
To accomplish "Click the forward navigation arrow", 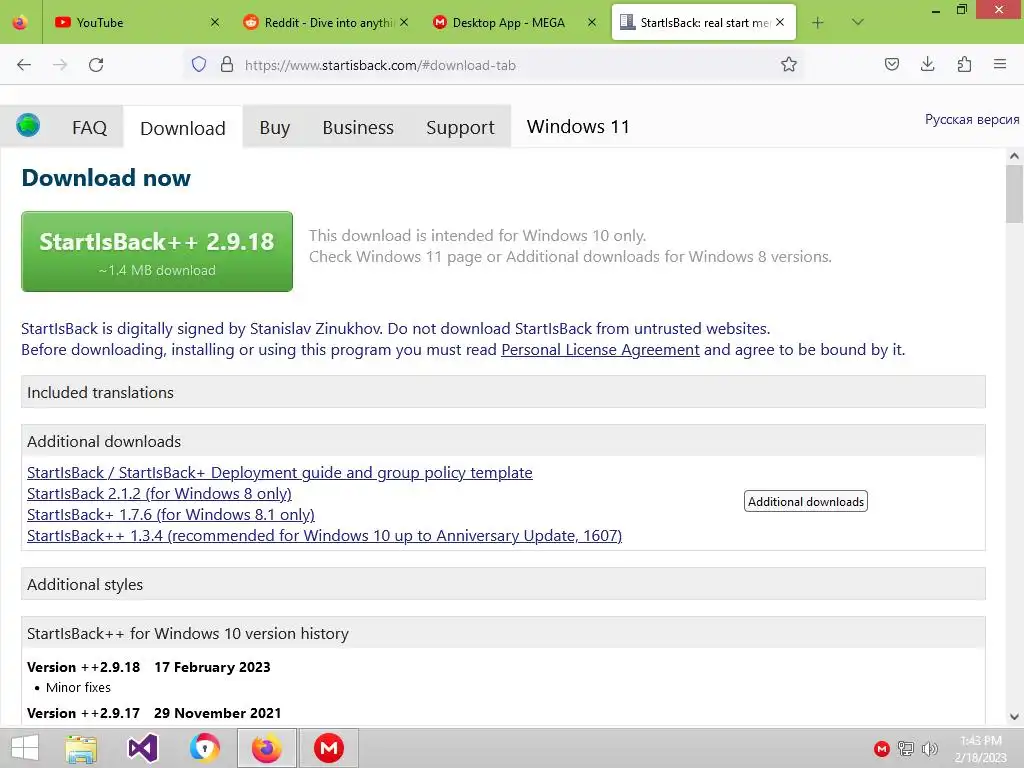I will click(x=60, y=65).
